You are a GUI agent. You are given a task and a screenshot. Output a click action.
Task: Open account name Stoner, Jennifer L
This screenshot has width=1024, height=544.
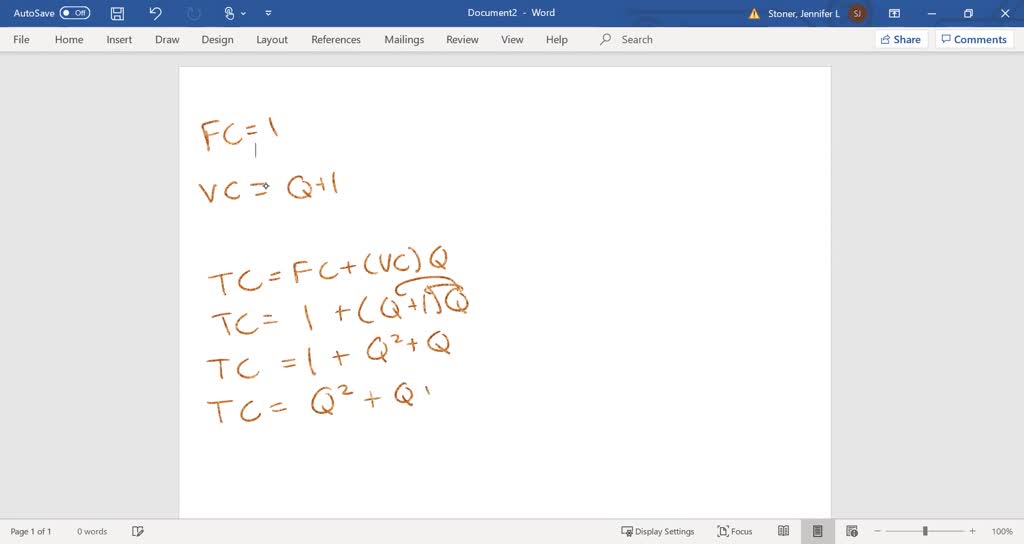(x=804, y=13)
